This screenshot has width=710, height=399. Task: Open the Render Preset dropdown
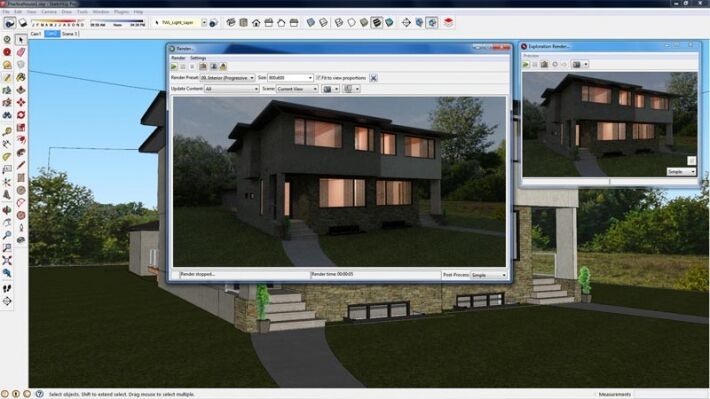(227, 78)
